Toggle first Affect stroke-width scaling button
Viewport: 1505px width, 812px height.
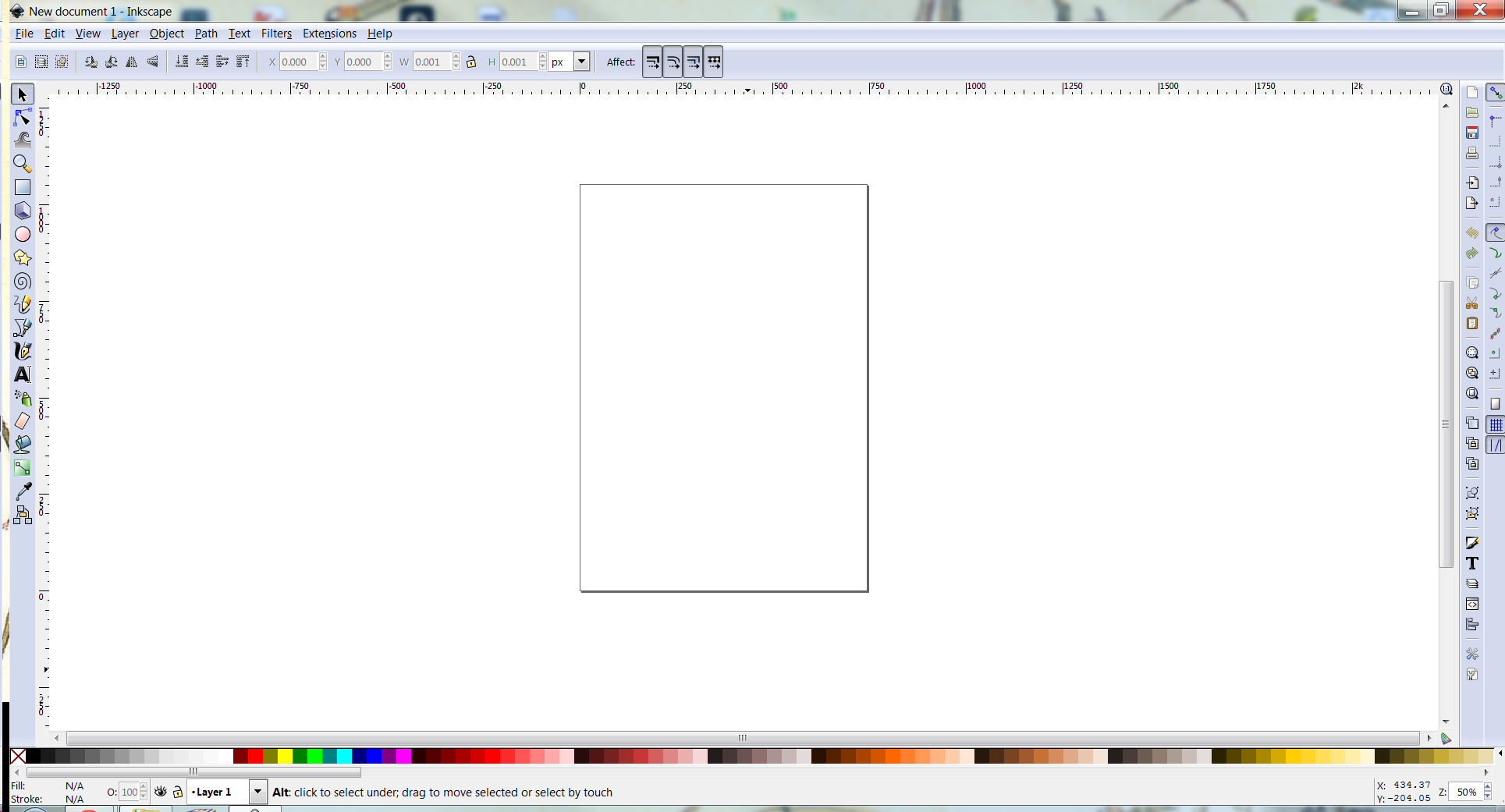tap(653, 62)
